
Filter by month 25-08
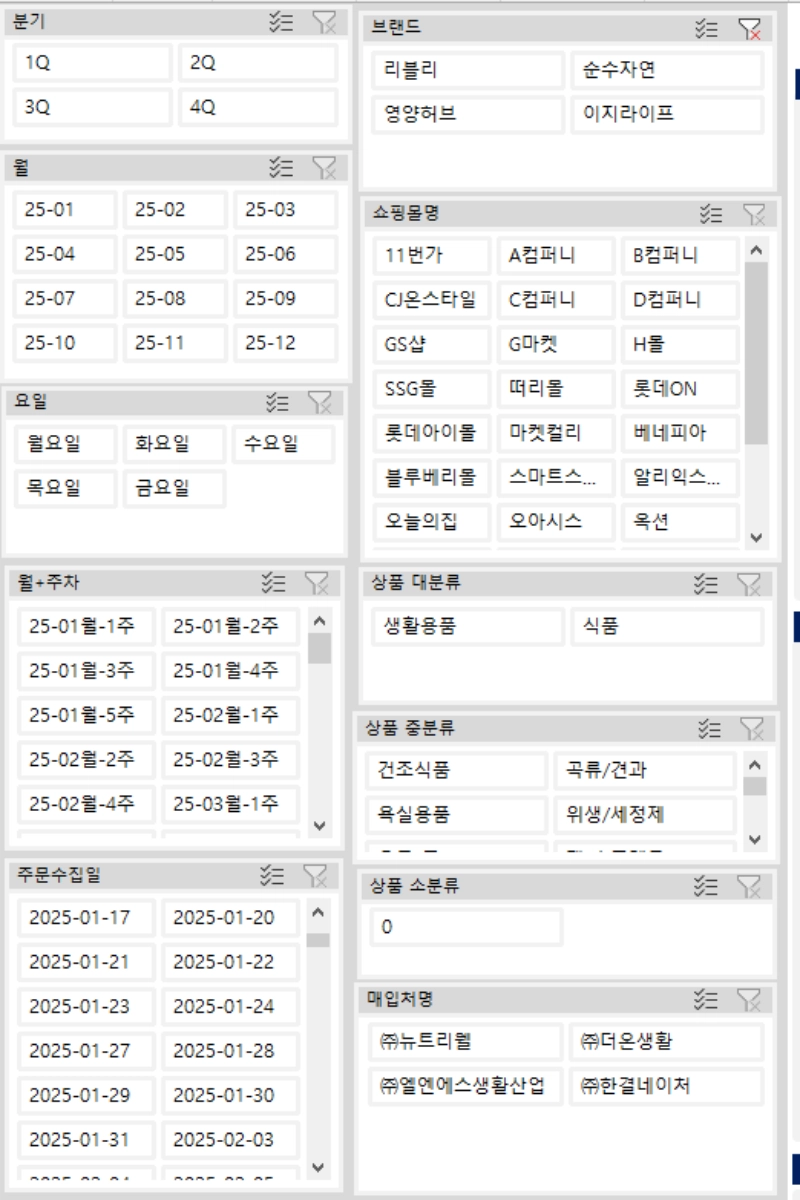pyautogui.click(x=175, y=298)
